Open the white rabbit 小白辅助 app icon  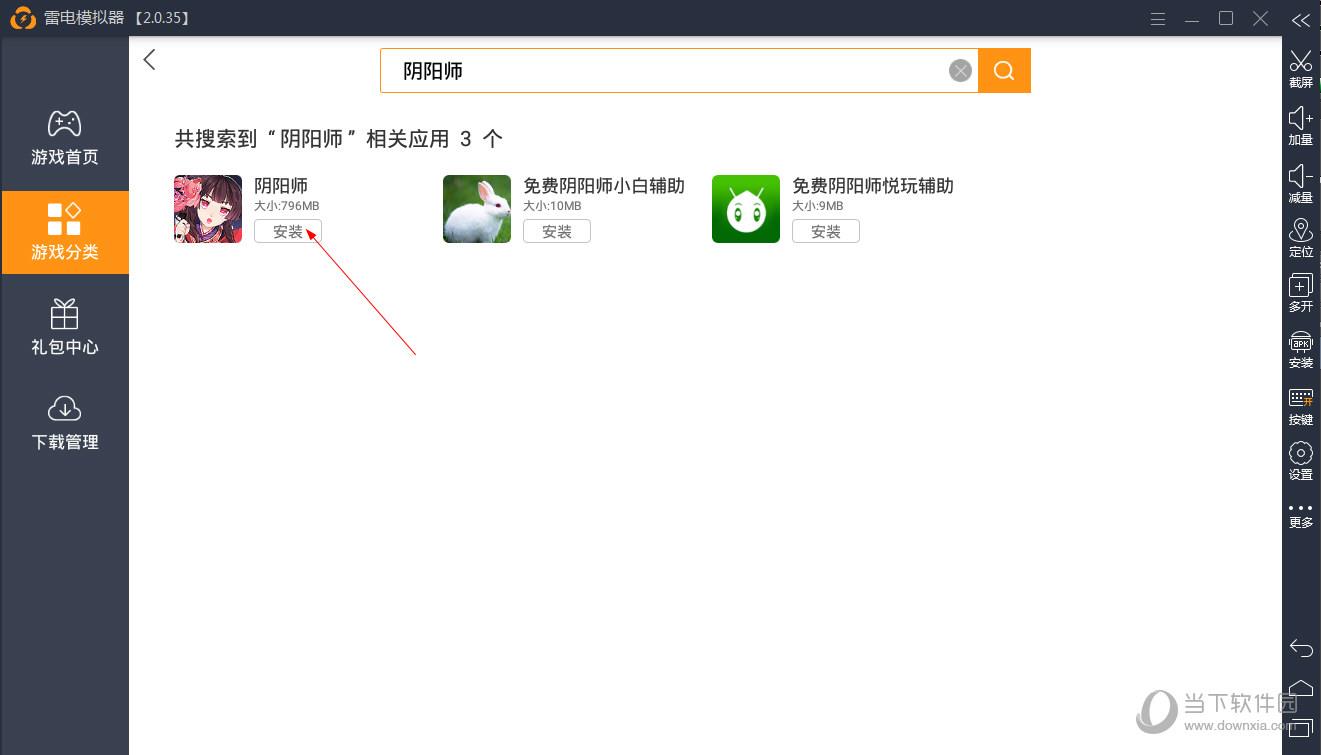coord(477,209)
